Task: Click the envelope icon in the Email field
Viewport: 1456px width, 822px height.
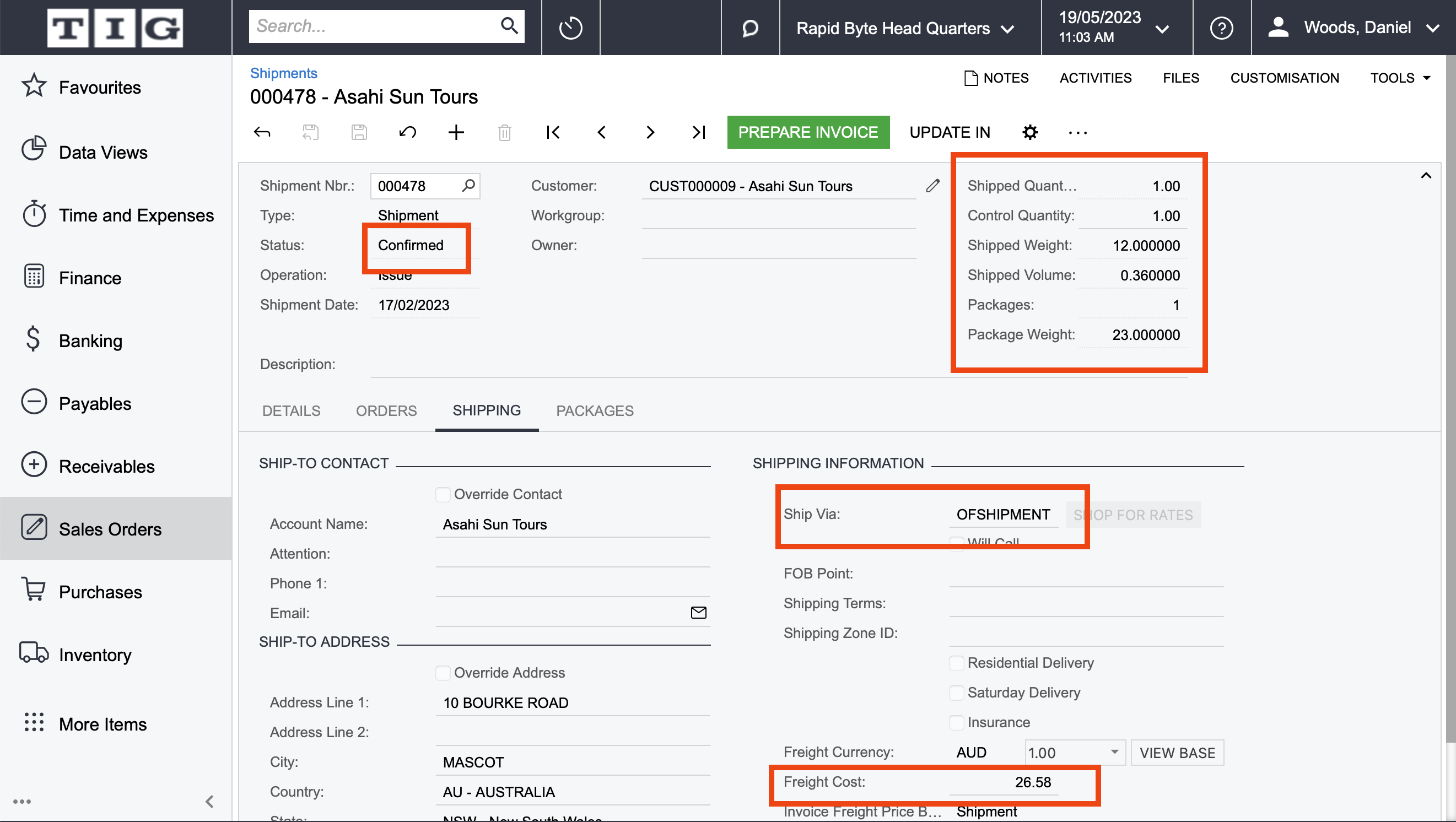Action: (x=699, y=612)
